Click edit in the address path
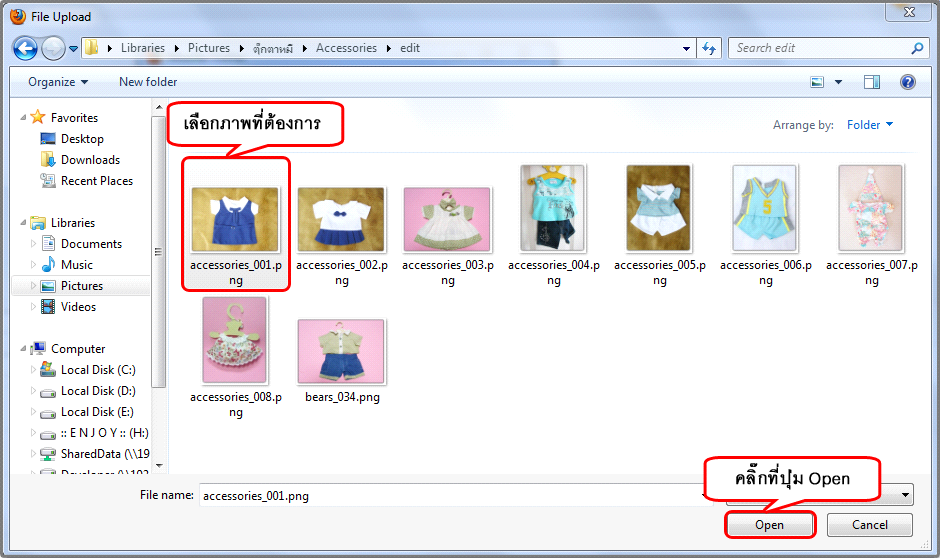Screen dimensions: 940x558 pos(410,48)
